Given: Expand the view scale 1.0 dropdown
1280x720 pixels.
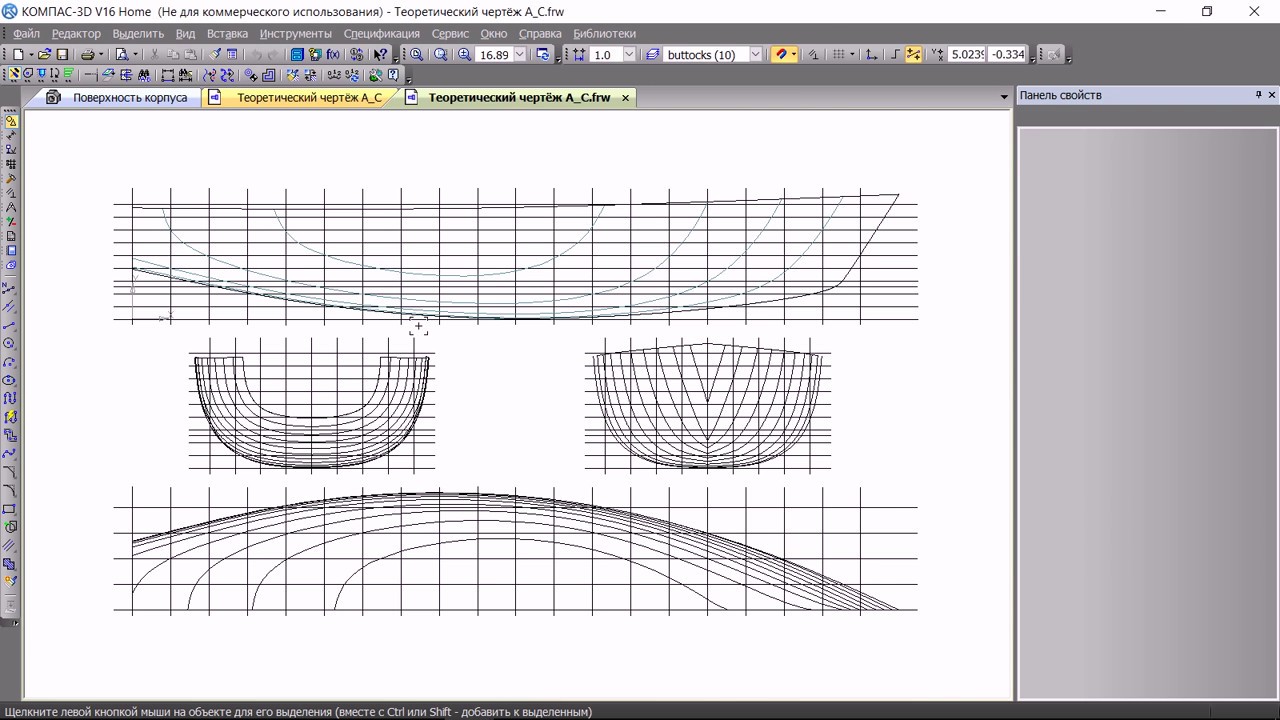Looking at the screenshot, I should tap(629, 54).
